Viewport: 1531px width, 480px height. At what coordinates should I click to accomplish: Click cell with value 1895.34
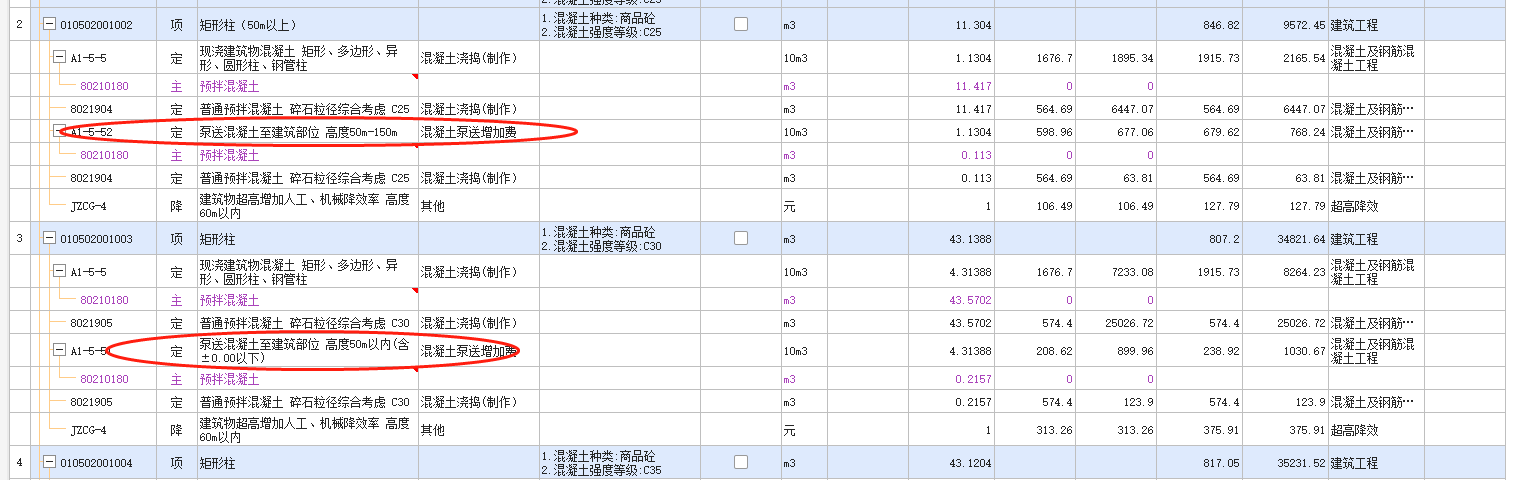[x=1116, y=58]
